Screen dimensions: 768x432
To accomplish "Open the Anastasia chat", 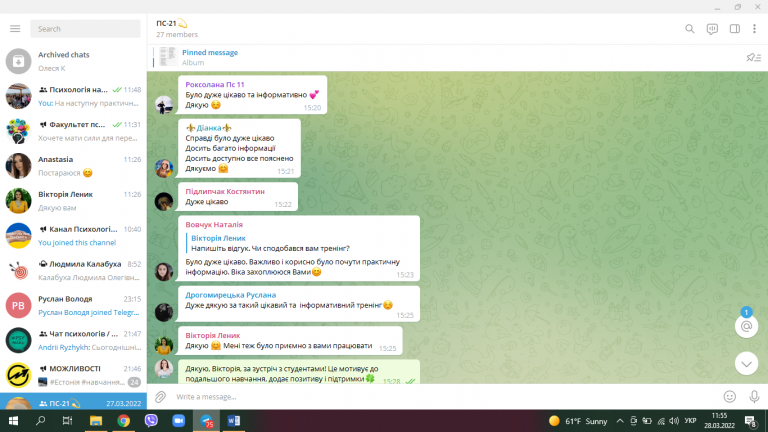I will [x=73, y=166].
